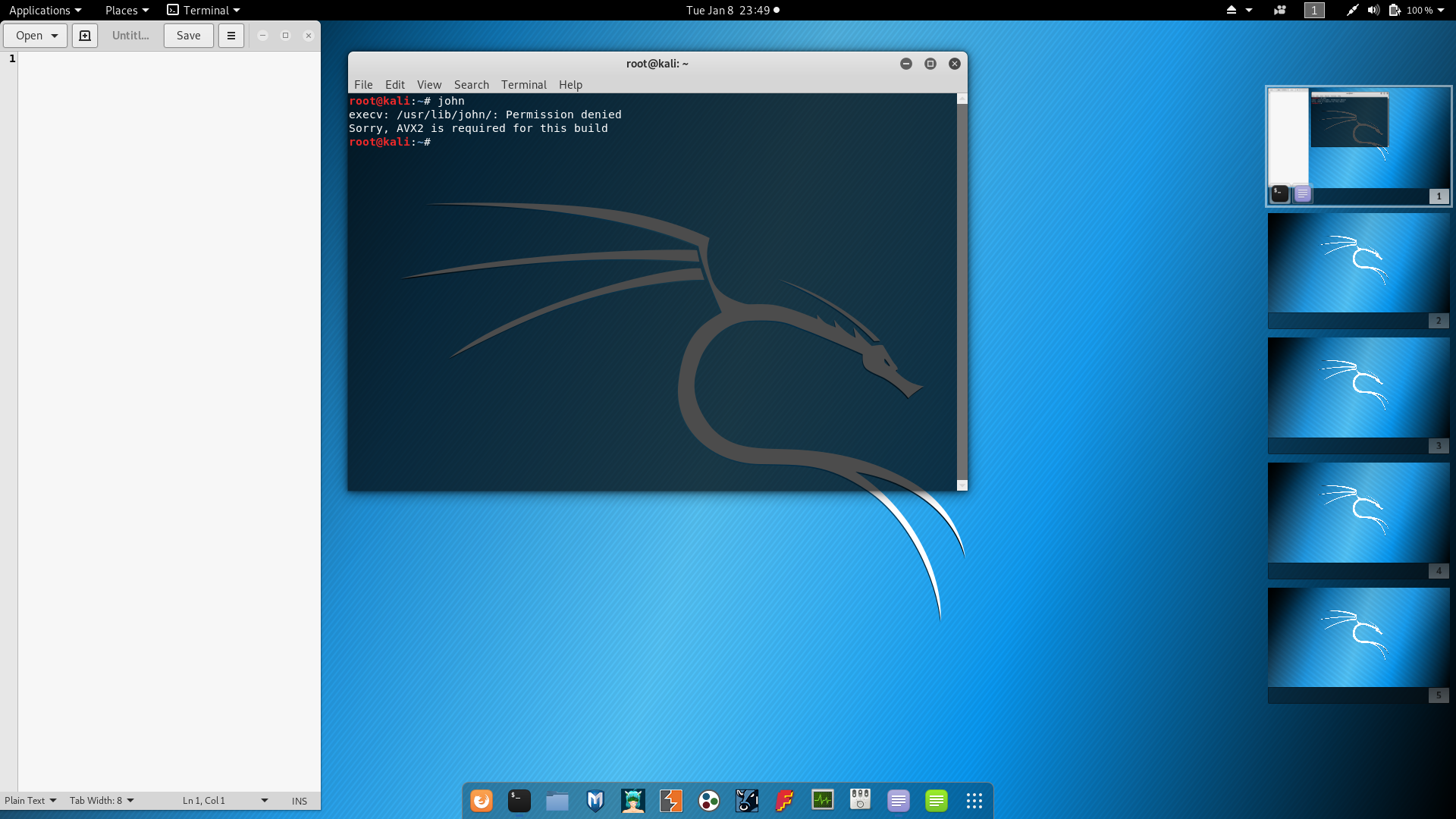Expand the system menu arrow

(x=1441, y=11)
